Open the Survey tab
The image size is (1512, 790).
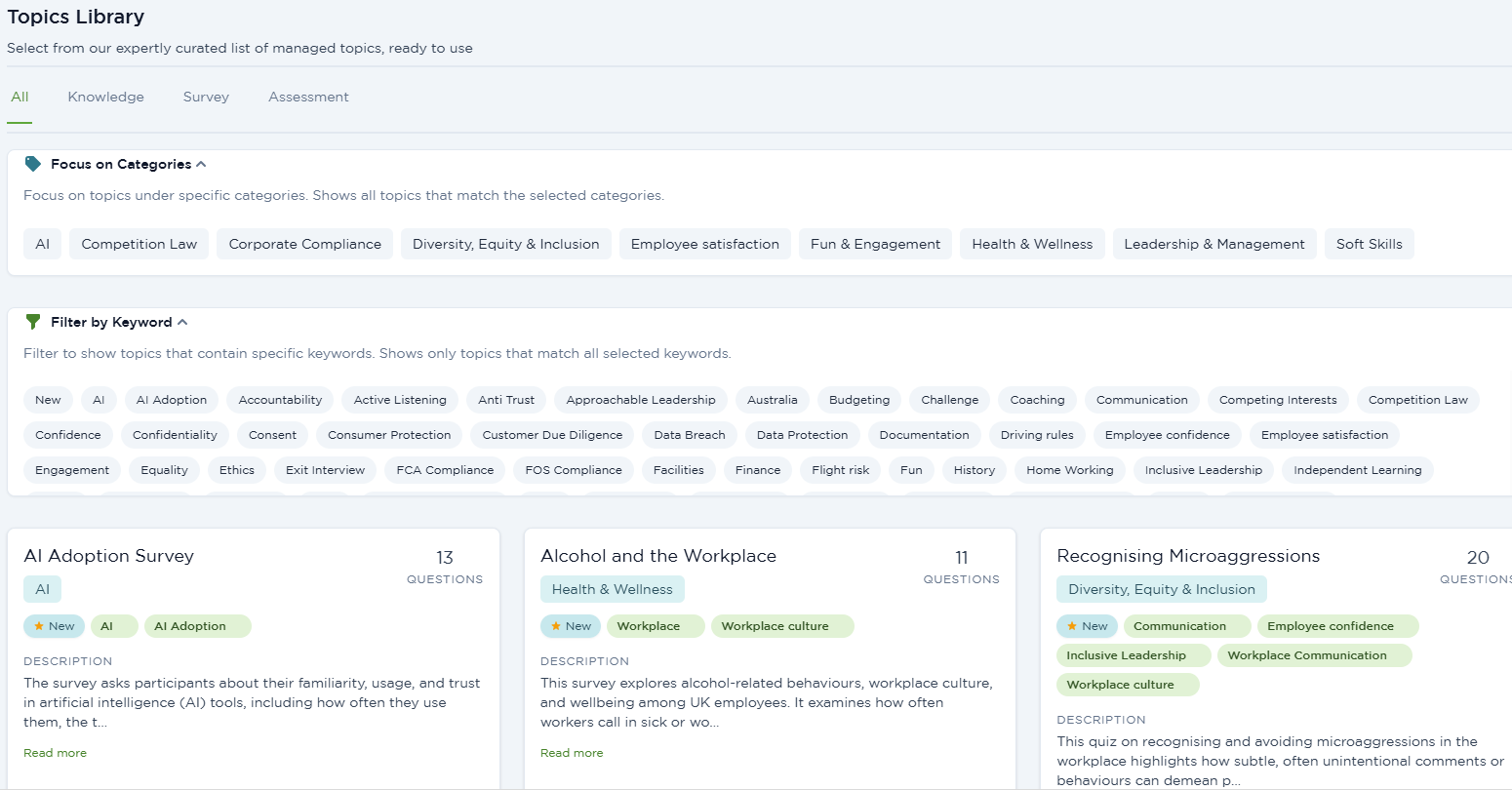point(206,97)
